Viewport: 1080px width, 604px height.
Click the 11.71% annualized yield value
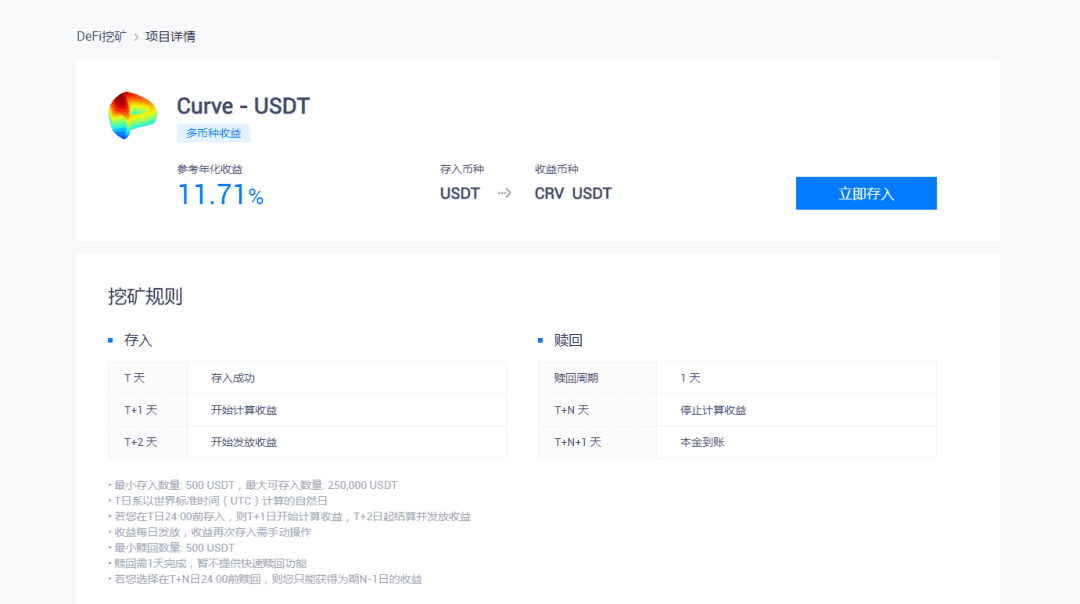(x=220, y=195)
